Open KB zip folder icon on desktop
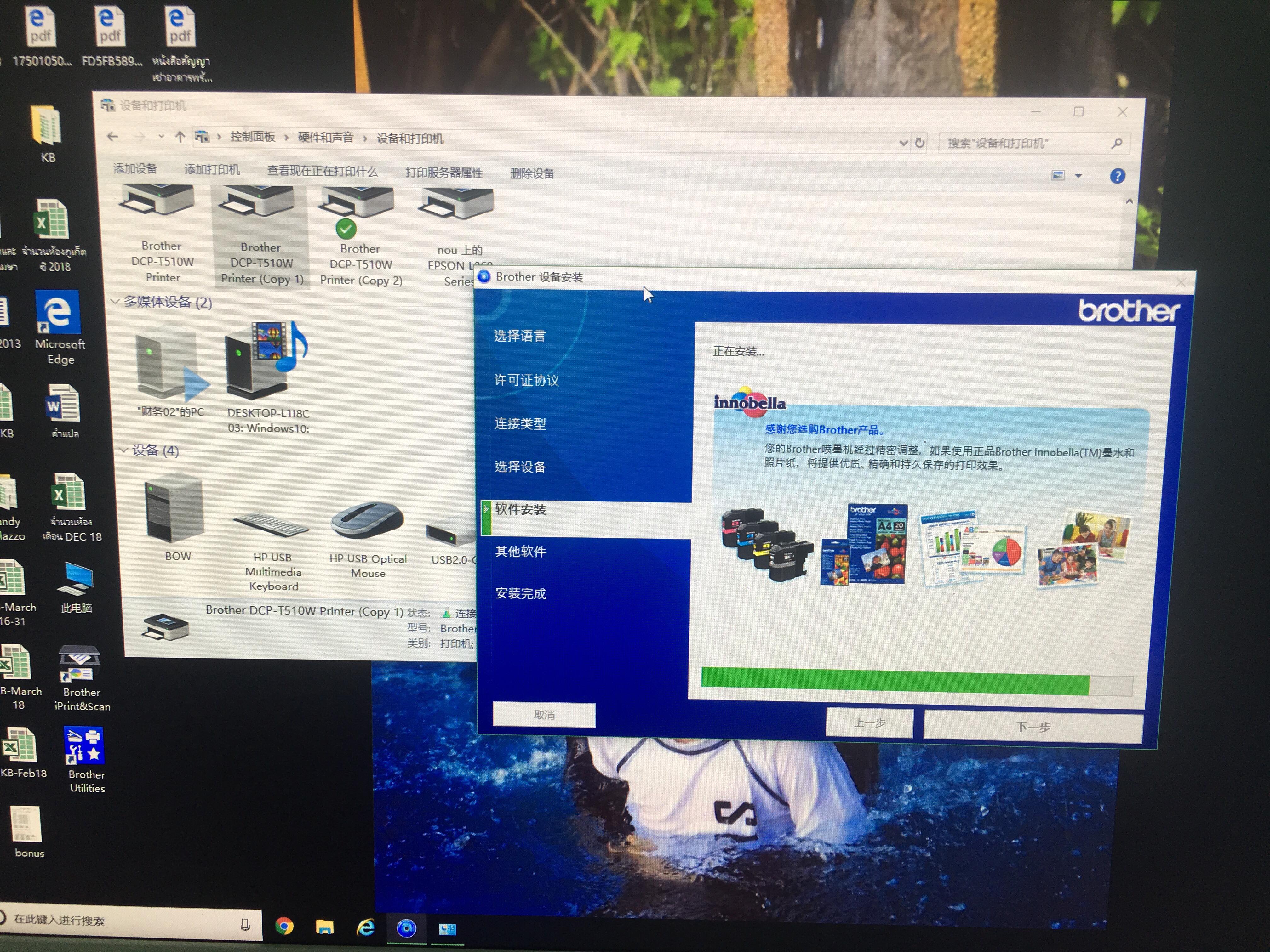The width and height of the screenshot is (1270, 952). [47, 134]
